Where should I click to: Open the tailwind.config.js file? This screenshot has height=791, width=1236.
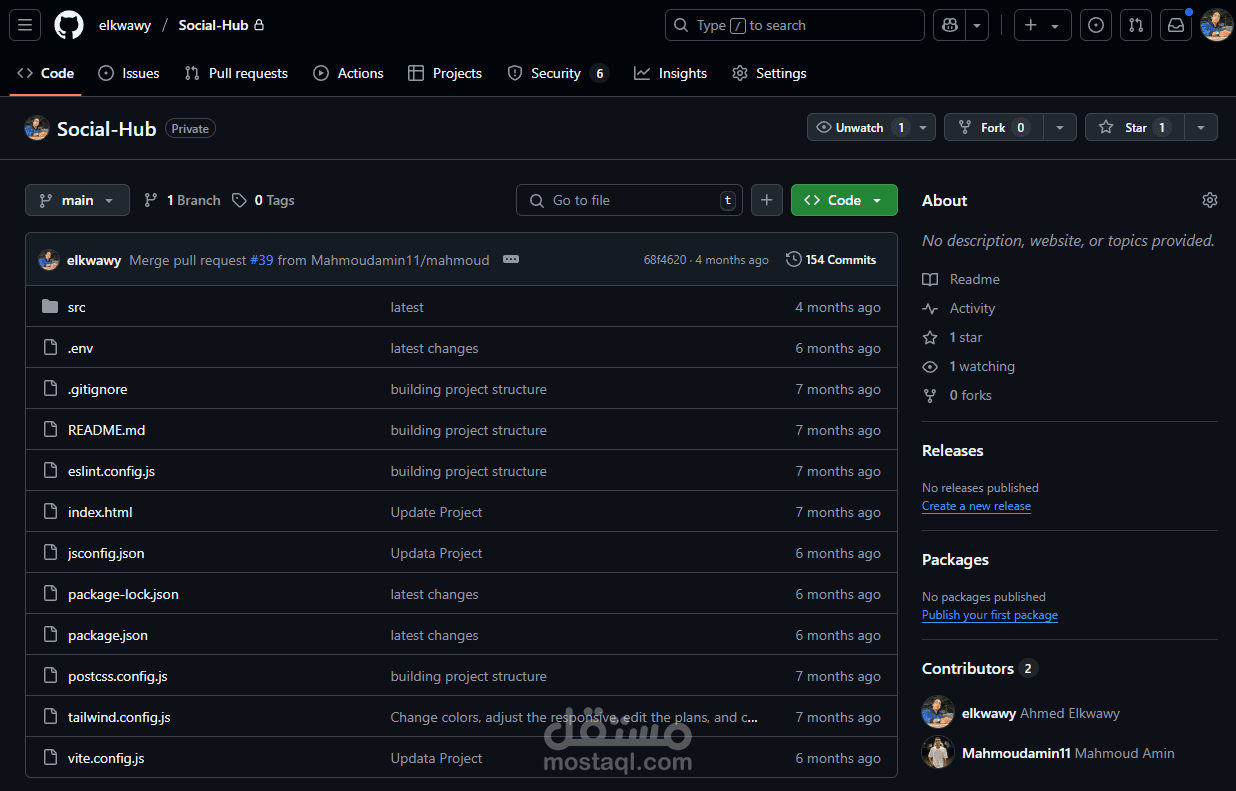click(119, 717)
